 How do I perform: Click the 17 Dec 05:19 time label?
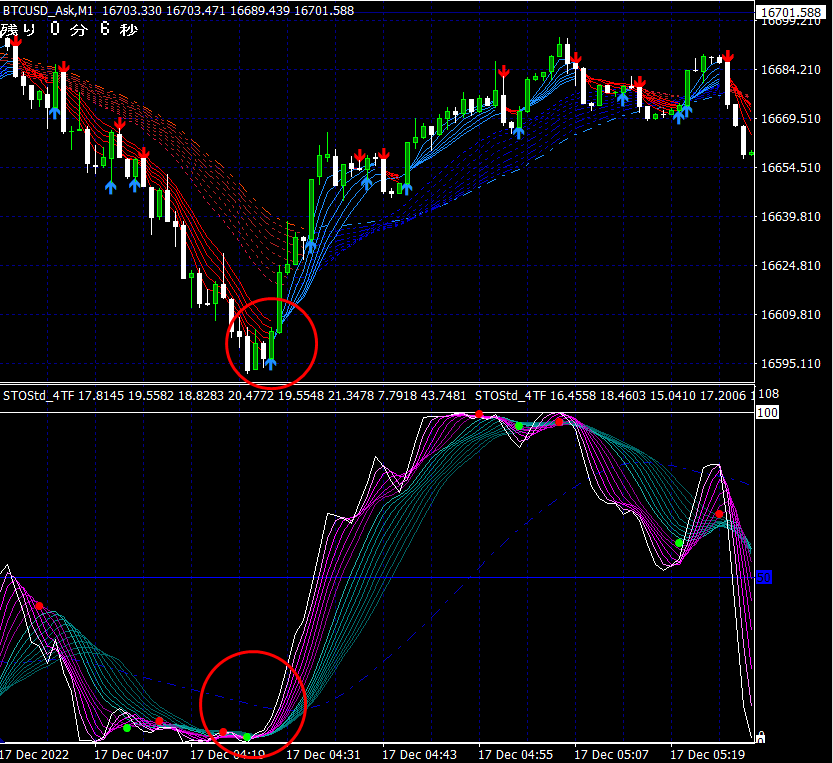[x=708, y=754]
